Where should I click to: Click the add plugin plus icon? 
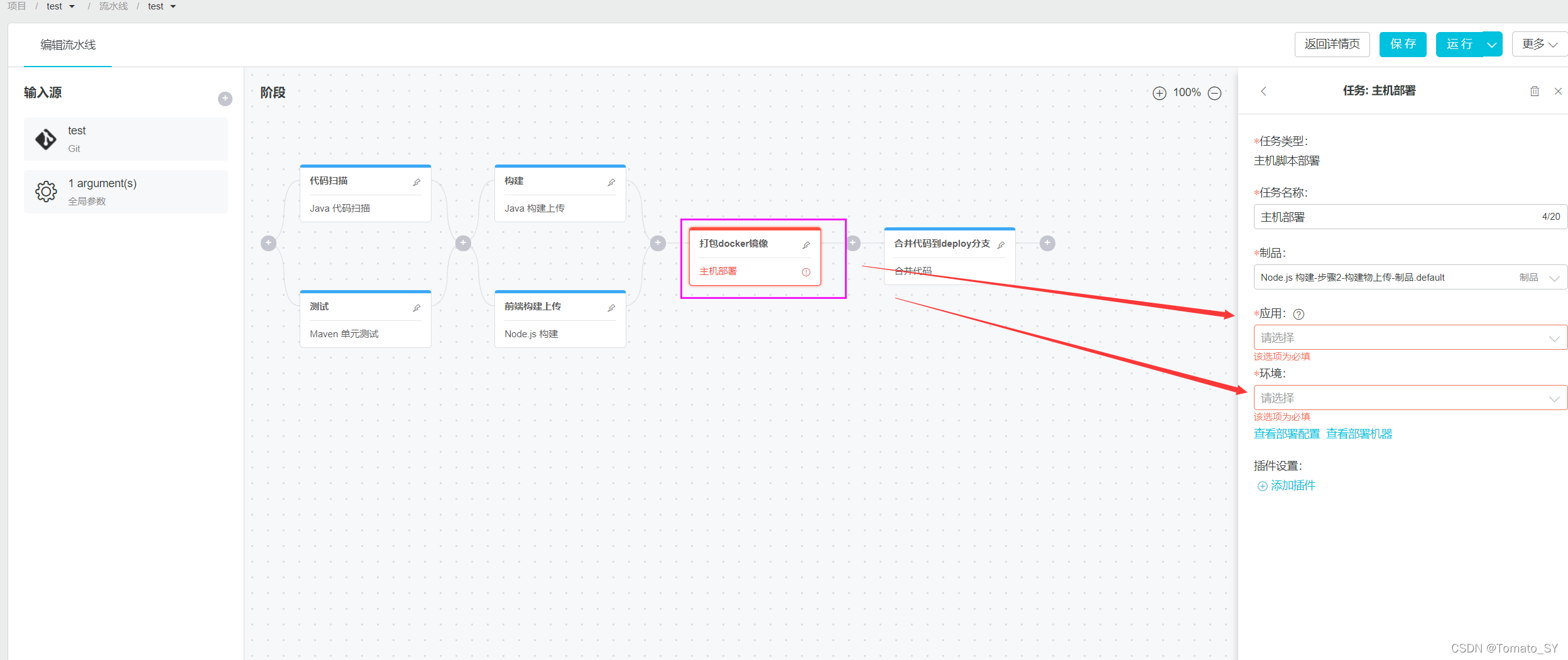pos(1262,486)
